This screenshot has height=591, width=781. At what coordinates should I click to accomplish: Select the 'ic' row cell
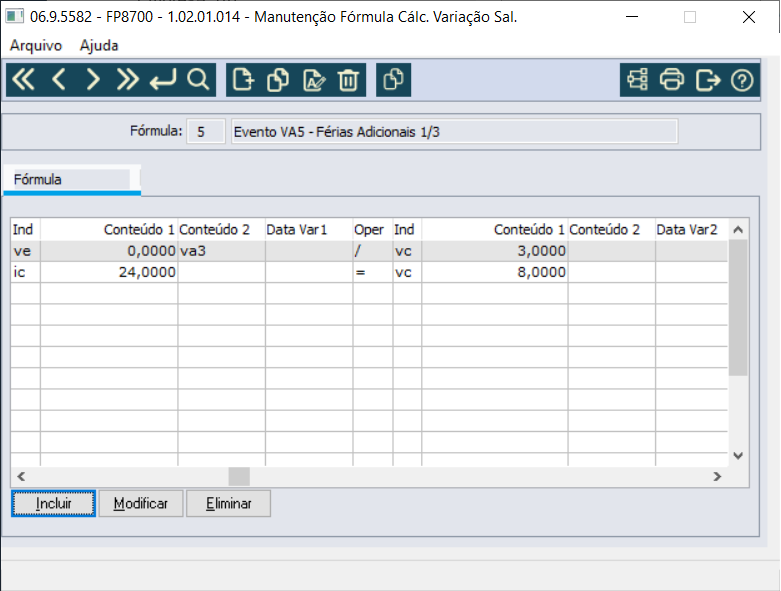click(x=25, y=272)
